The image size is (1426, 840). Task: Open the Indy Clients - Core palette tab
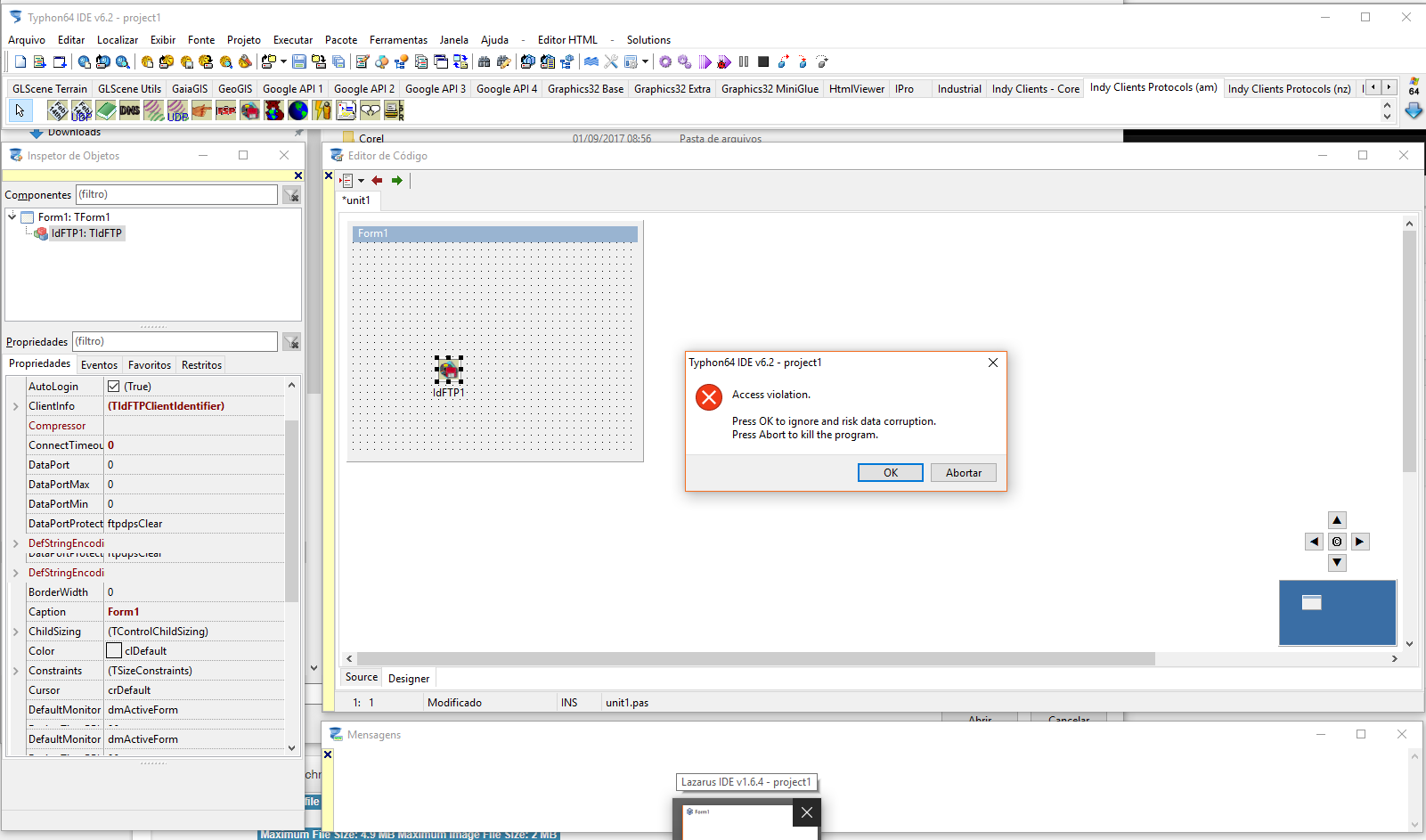1035,89
